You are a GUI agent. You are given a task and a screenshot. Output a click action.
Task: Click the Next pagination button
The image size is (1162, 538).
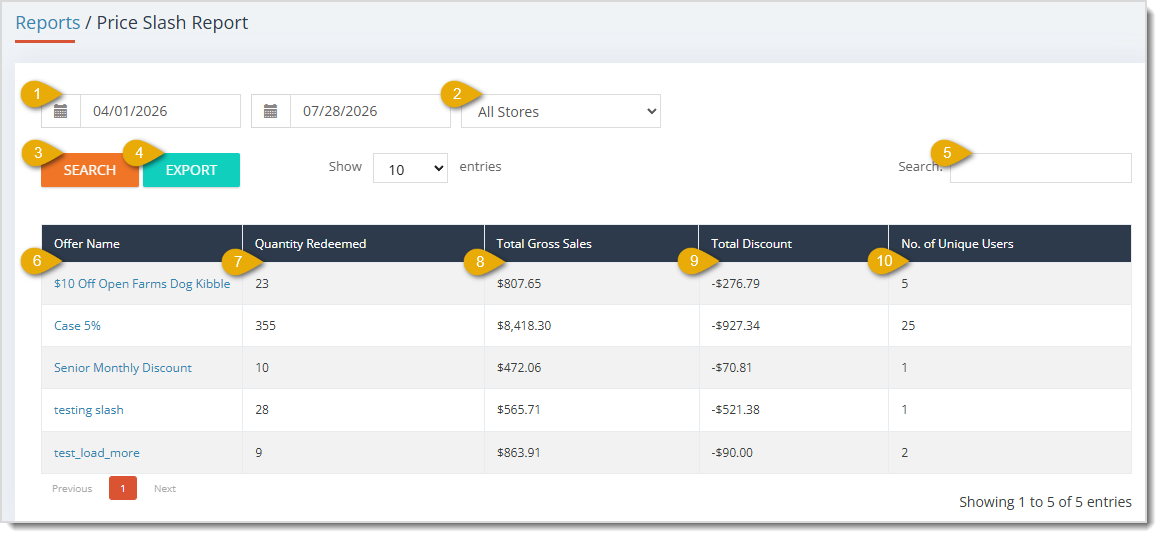(165, 488)
